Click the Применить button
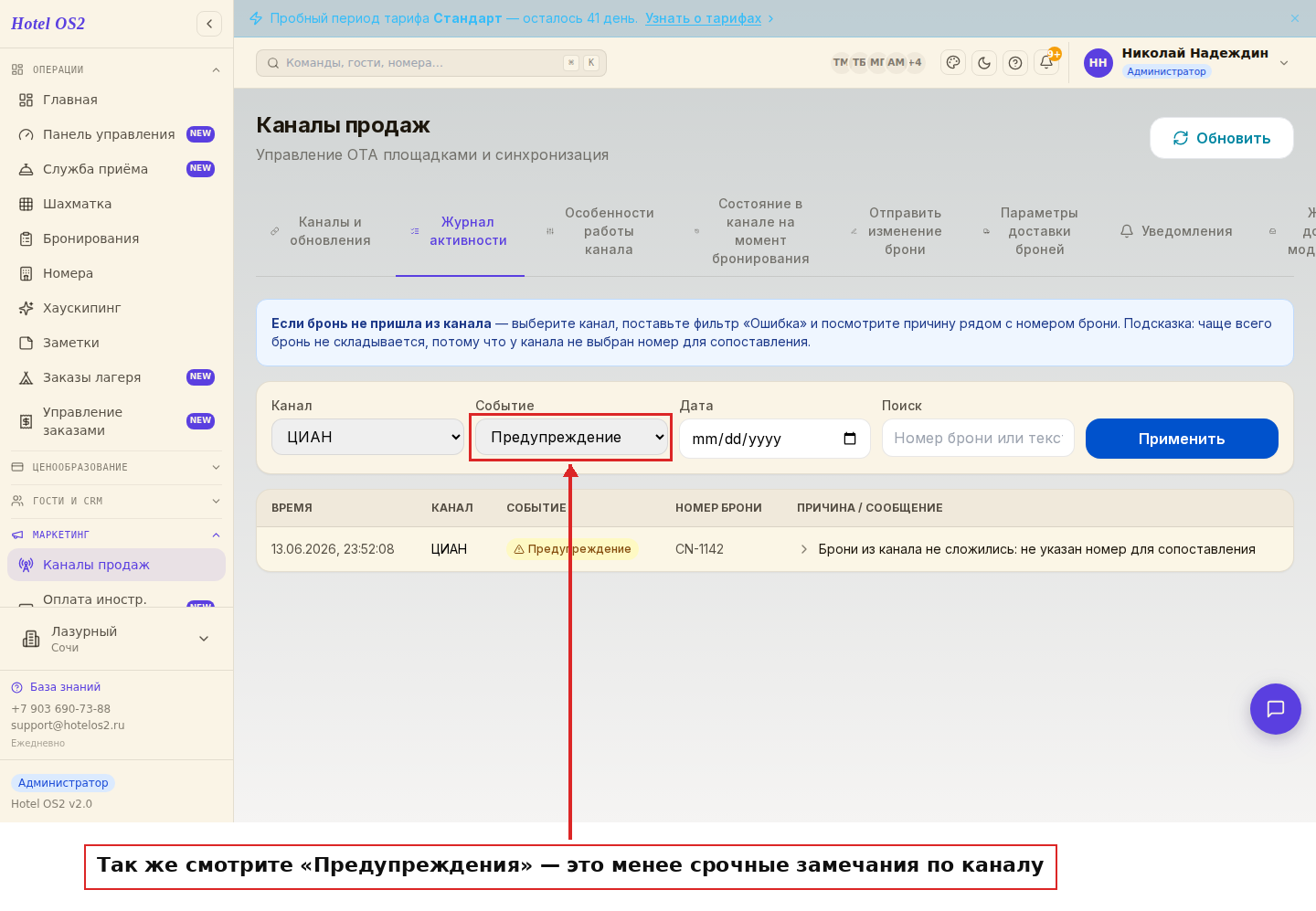Viewport: 1316px width, 911px height. tap(1182, 439)
